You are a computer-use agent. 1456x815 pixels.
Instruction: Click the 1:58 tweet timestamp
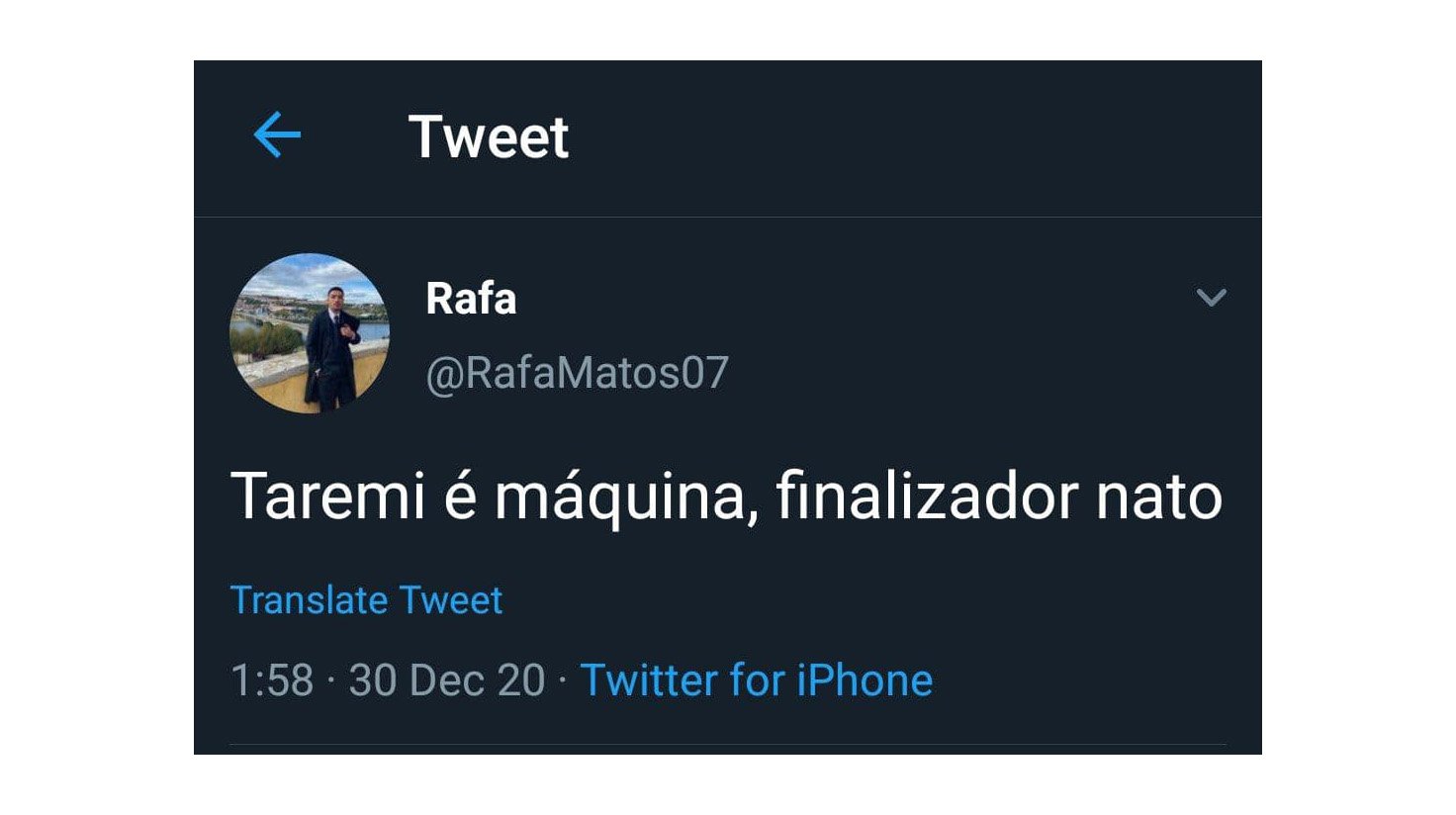pos(272,680)
